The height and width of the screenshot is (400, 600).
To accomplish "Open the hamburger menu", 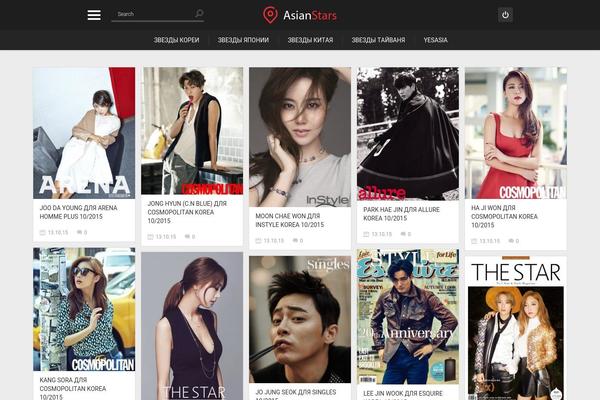I will click(94, 15).
